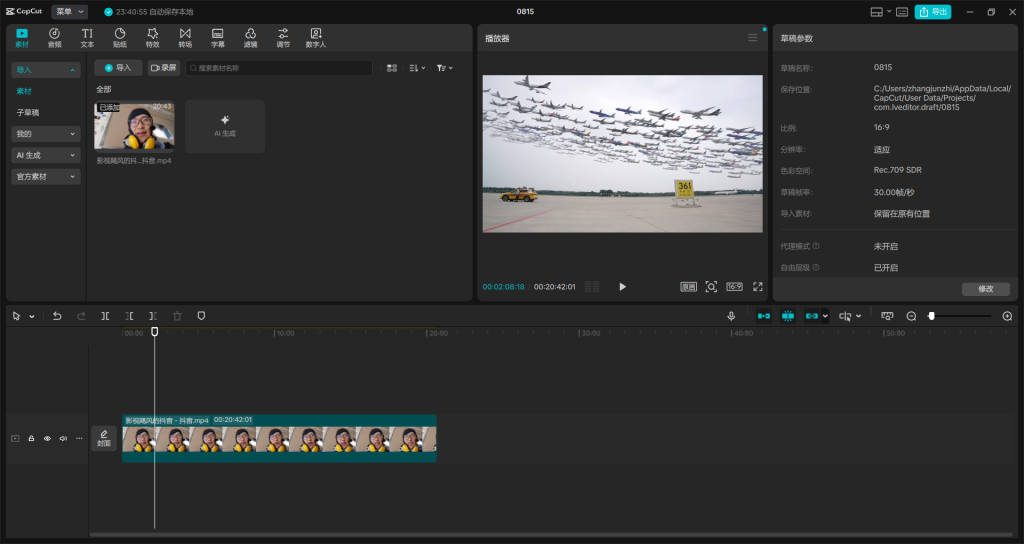The image size is (1024, 544).
Task: Toggle the 原画 original quality button
Action: [688, 287]
